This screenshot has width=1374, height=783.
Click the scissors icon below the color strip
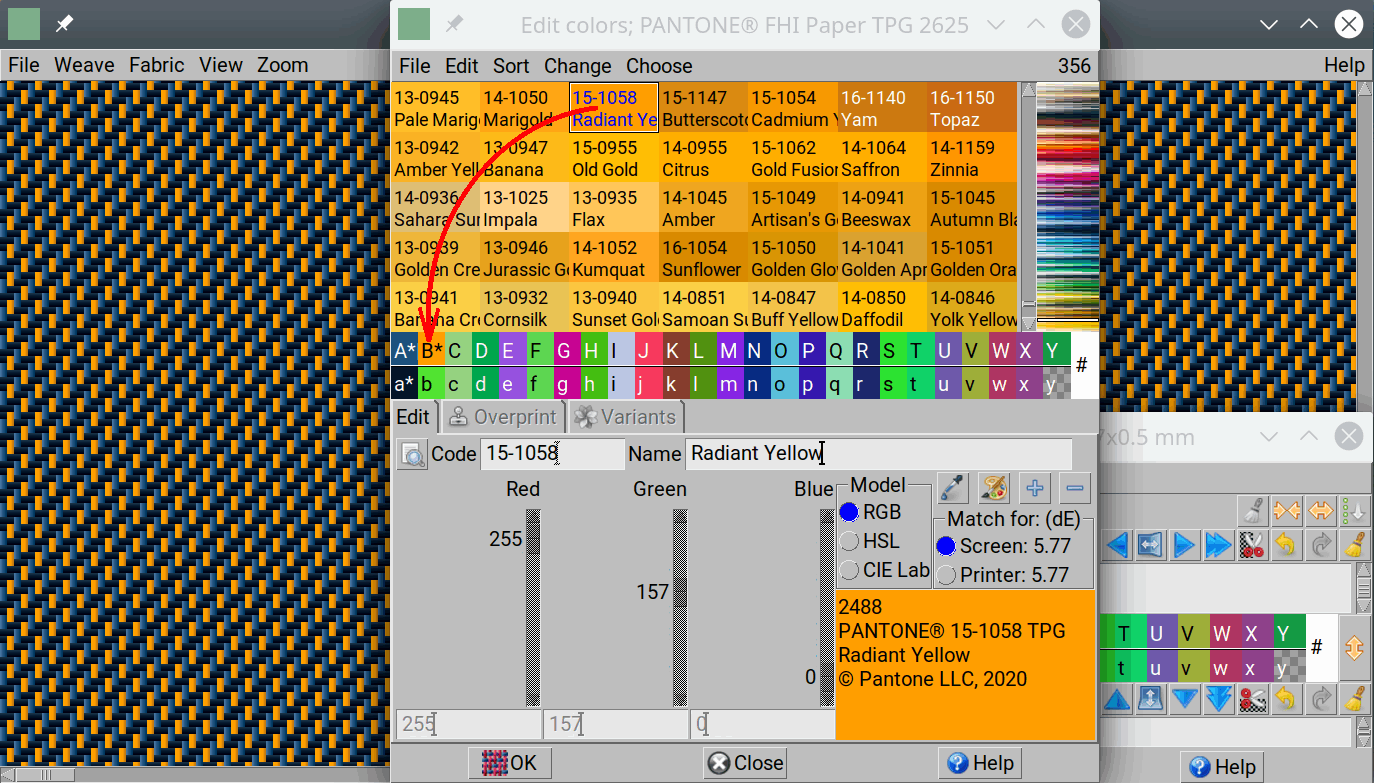[1252, 698]
